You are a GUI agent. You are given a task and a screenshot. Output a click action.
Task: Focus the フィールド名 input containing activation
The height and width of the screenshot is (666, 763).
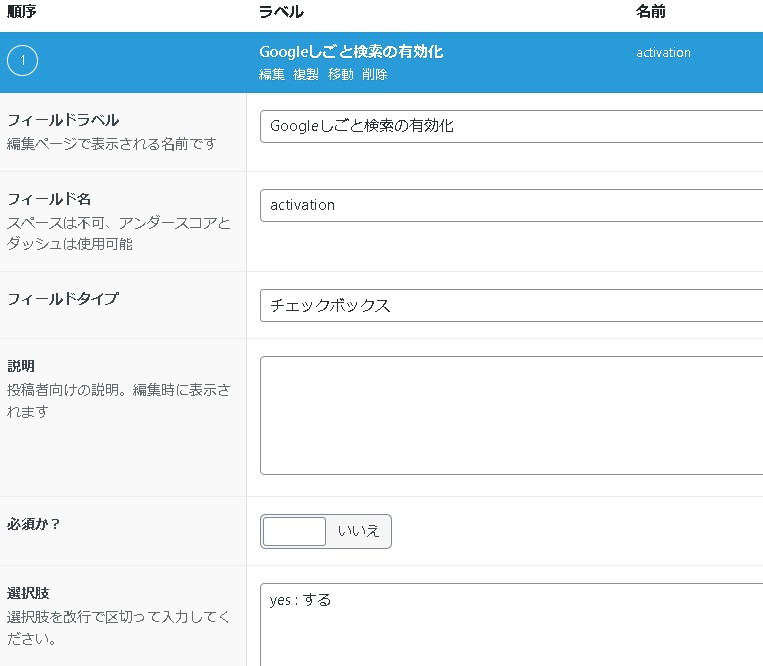510,205
